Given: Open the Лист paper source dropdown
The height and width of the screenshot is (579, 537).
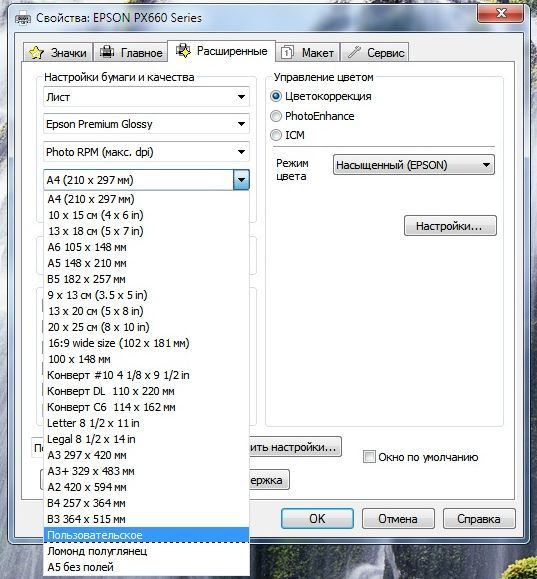Looking at the screenshot, I should [146, 97].
